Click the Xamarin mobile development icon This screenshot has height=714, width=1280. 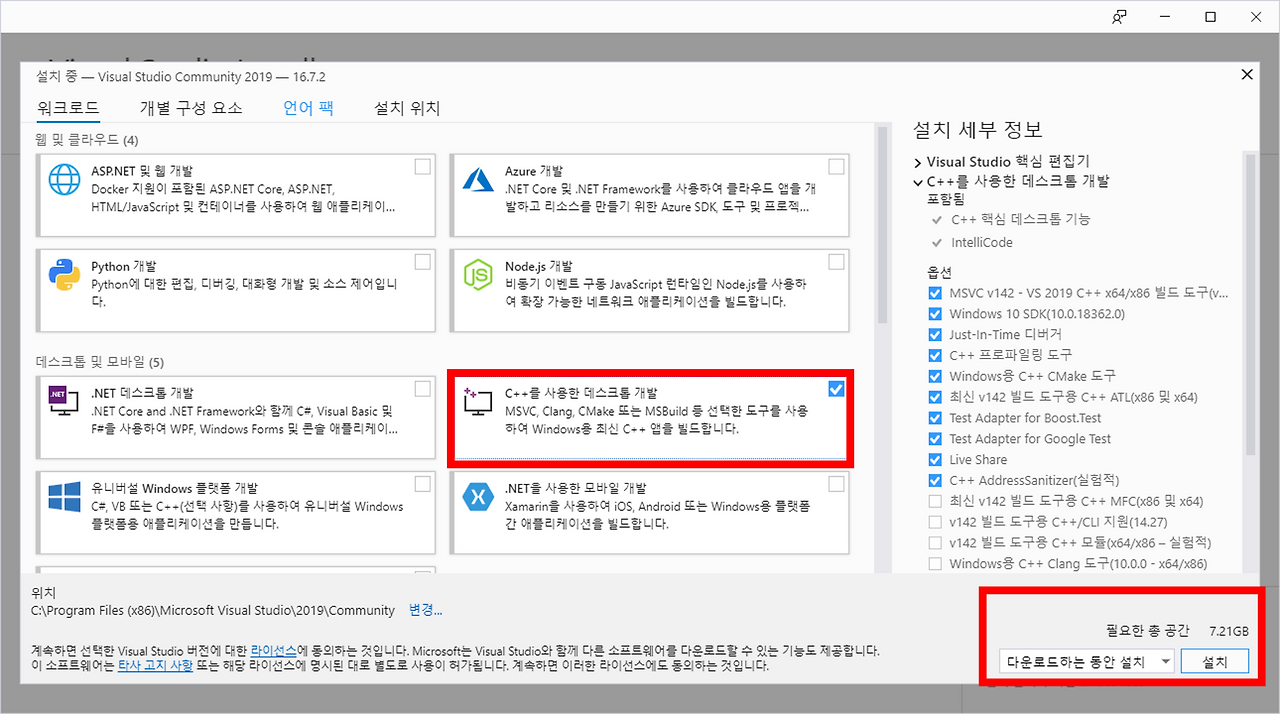click(478, 495)
